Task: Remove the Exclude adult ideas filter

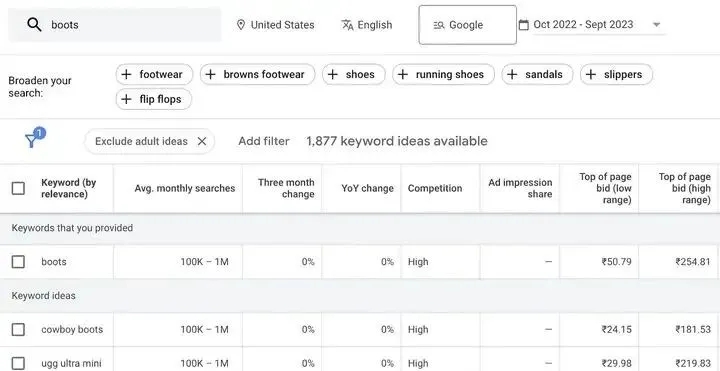Action: (x=202, y=141)
